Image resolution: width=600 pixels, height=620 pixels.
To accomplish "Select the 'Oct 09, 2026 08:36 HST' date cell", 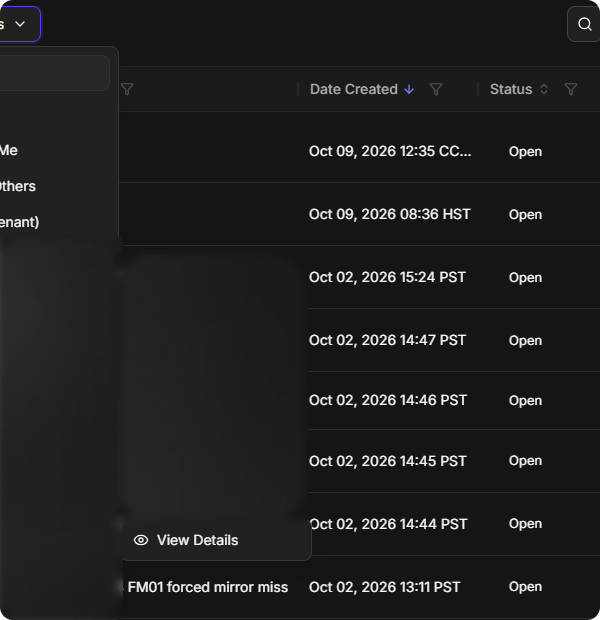I will [x=390, y=214].
